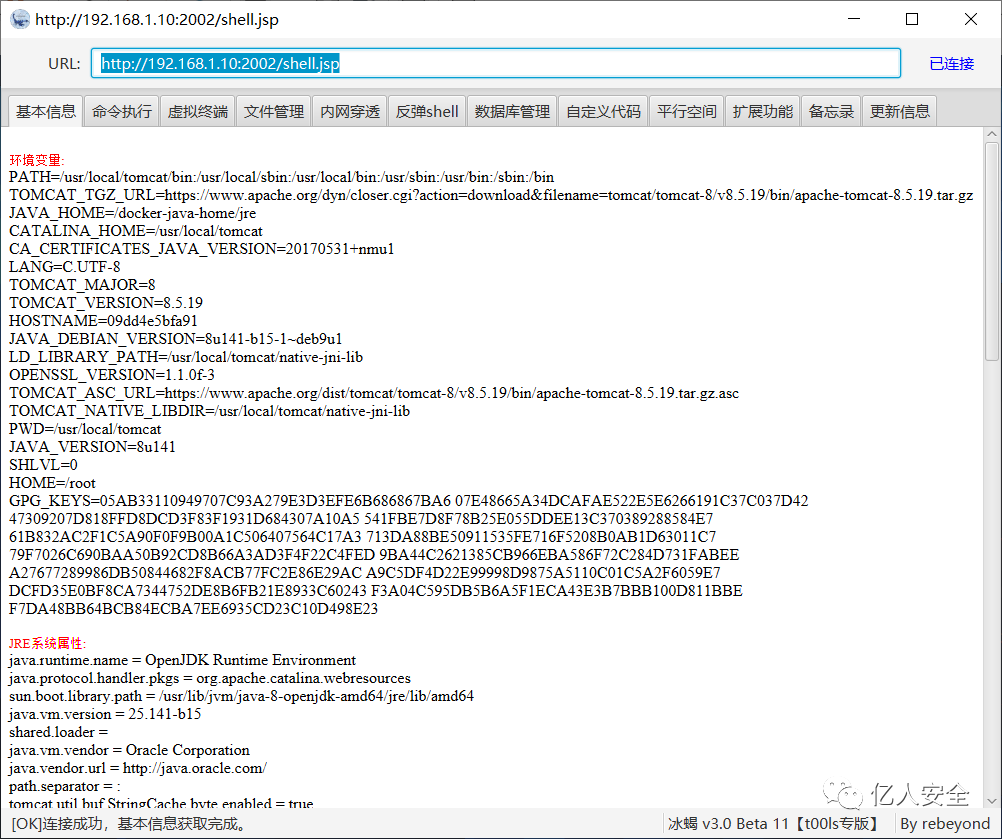Click the LANG=C.UTF-8 line
This screenshot has height=839, width=1002.
(x=65, y=266)
